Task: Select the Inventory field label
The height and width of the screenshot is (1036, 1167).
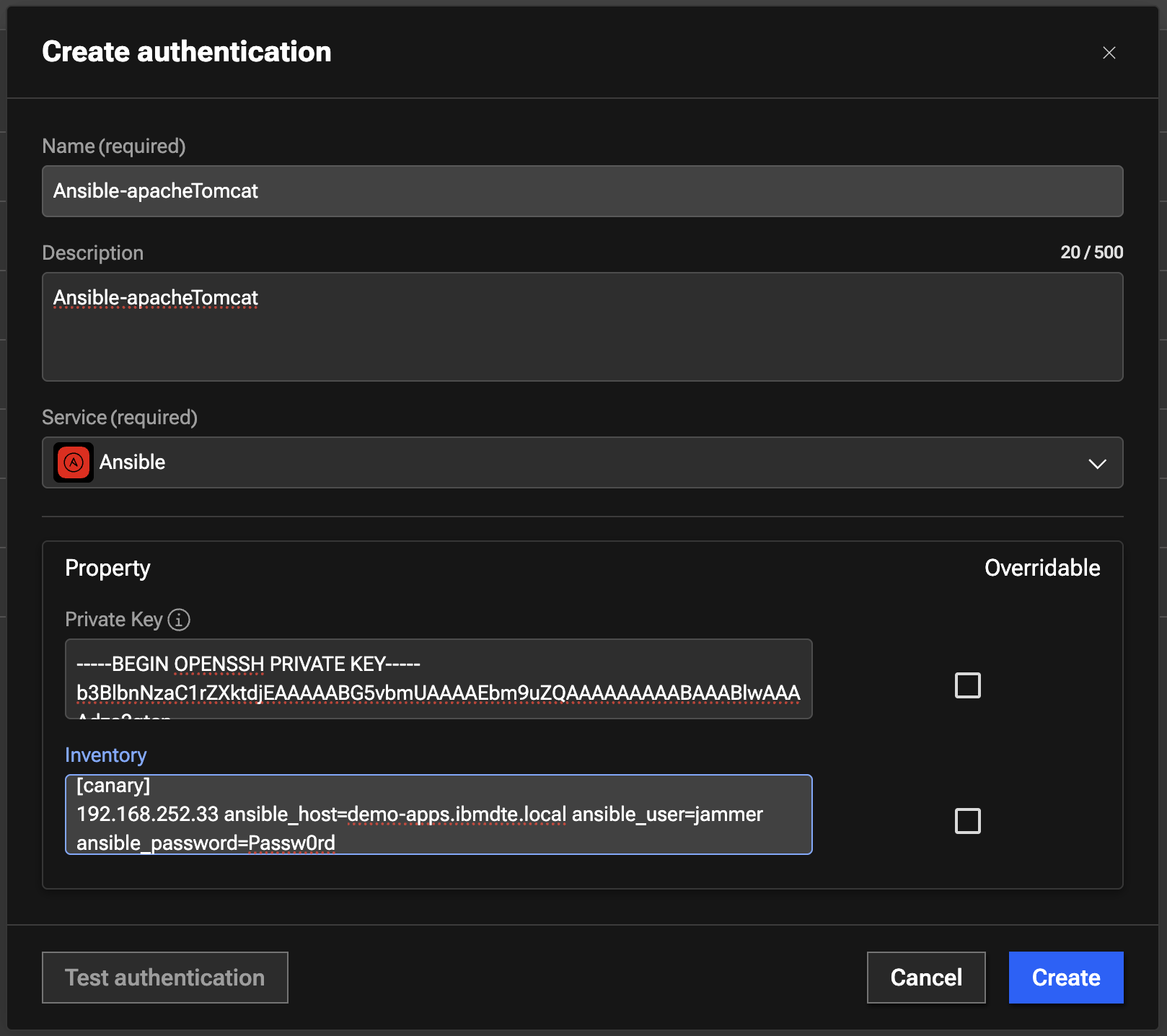Action: click(x=106, y=755)
